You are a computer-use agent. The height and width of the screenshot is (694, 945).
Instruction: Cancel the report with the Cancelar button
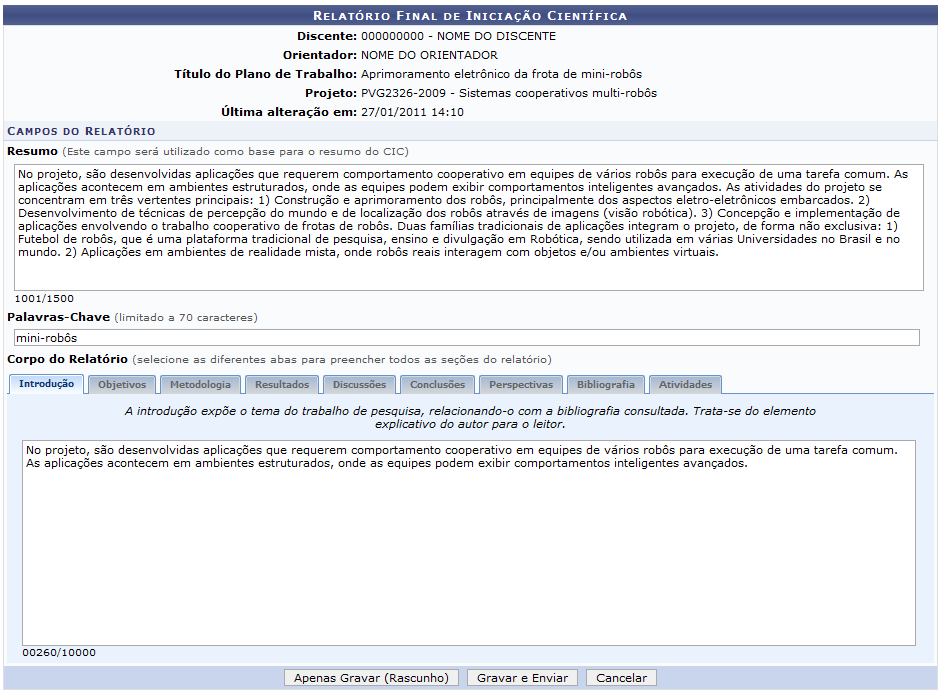[x=621, y=678]
